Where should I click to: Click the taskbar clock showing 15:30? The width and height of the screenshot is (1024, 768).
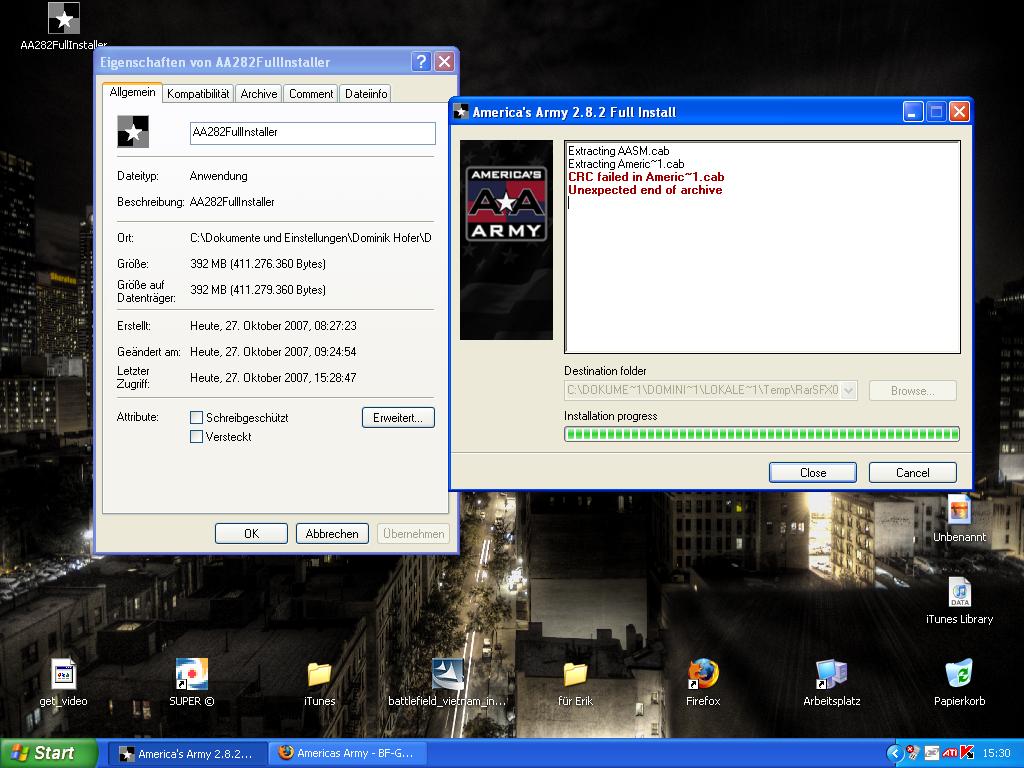[x=997, y=754]
